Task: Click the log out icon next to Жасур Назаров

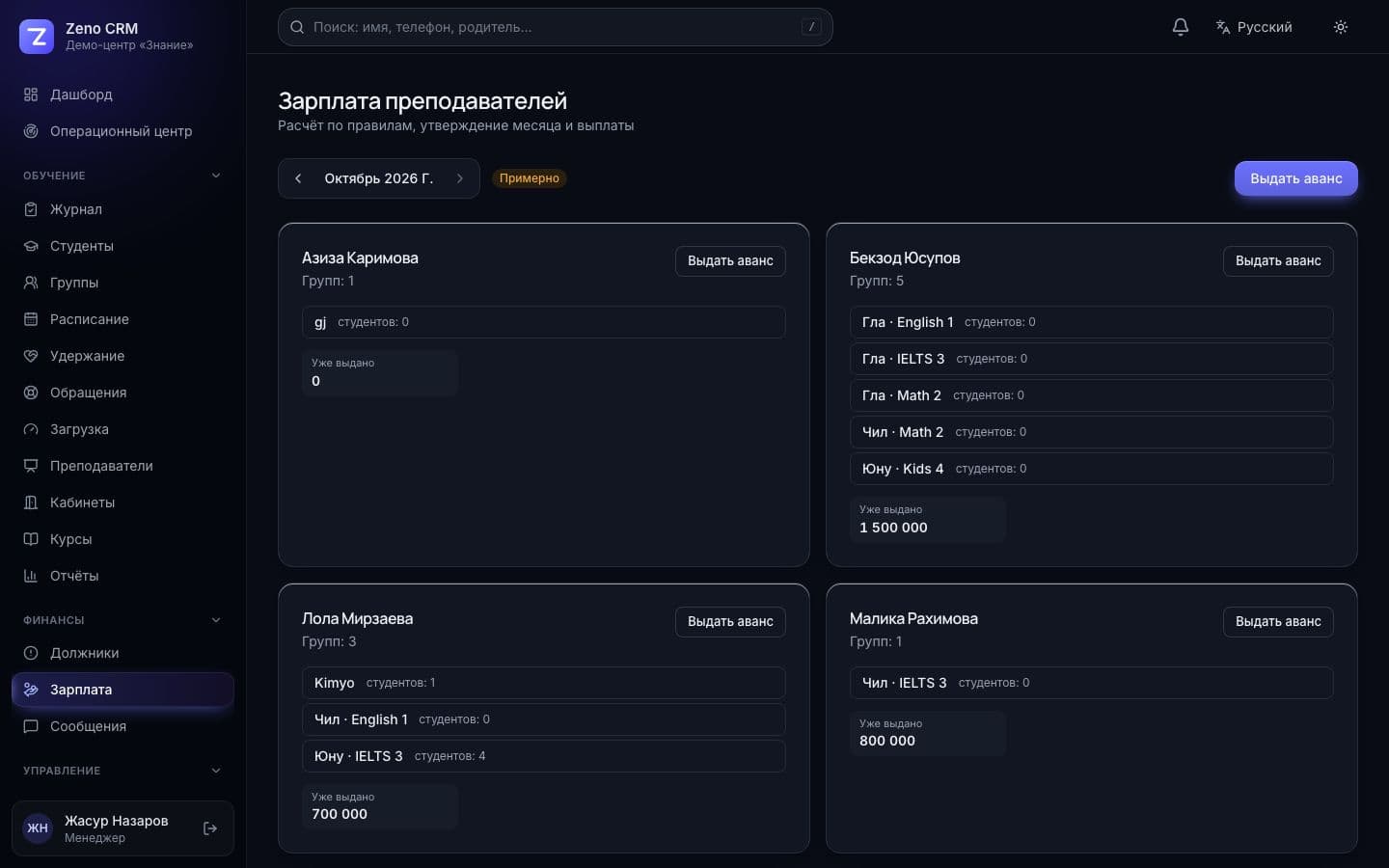Action: point(210,828)
